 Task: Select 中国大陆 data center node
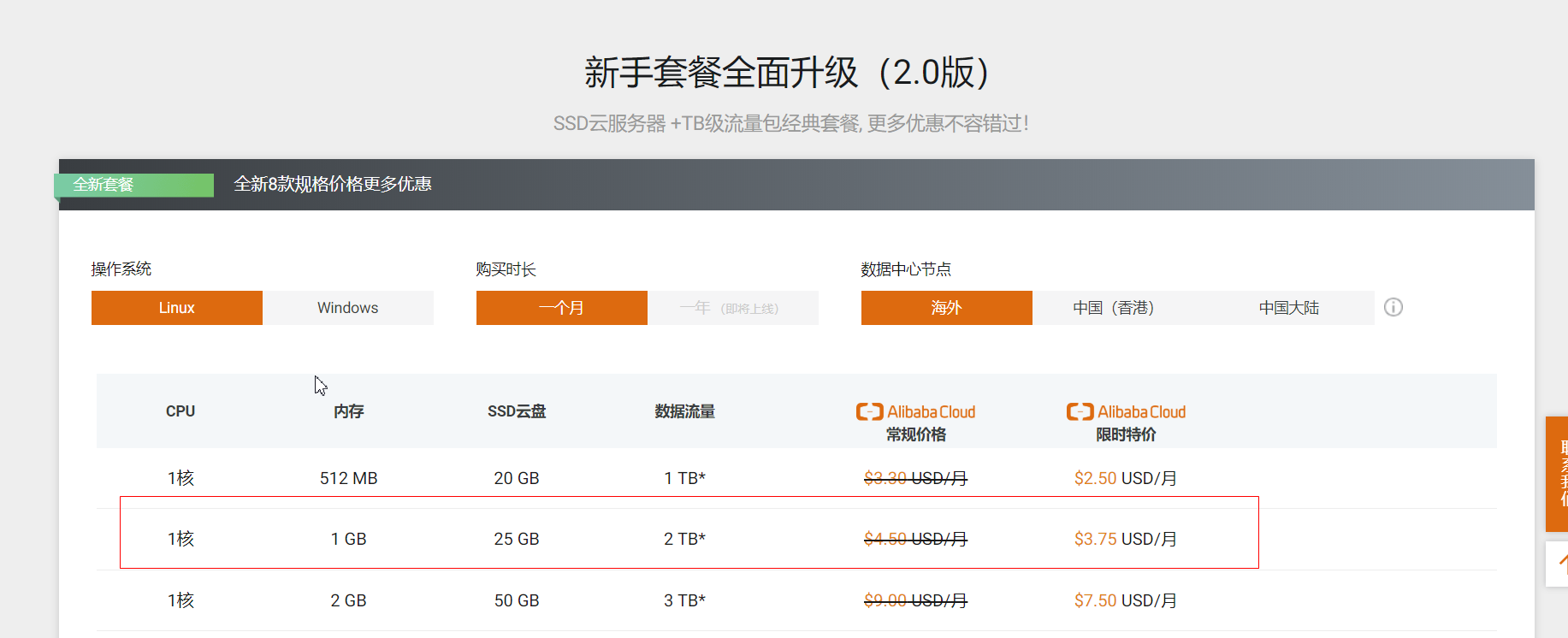[x=1289, y=308]
